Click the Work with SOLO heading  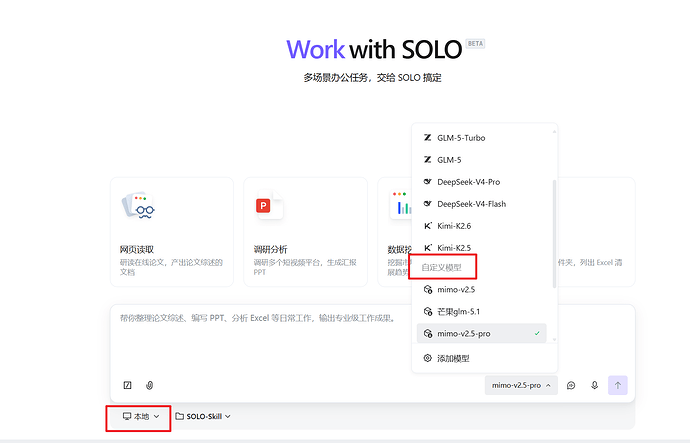(374, 49)
